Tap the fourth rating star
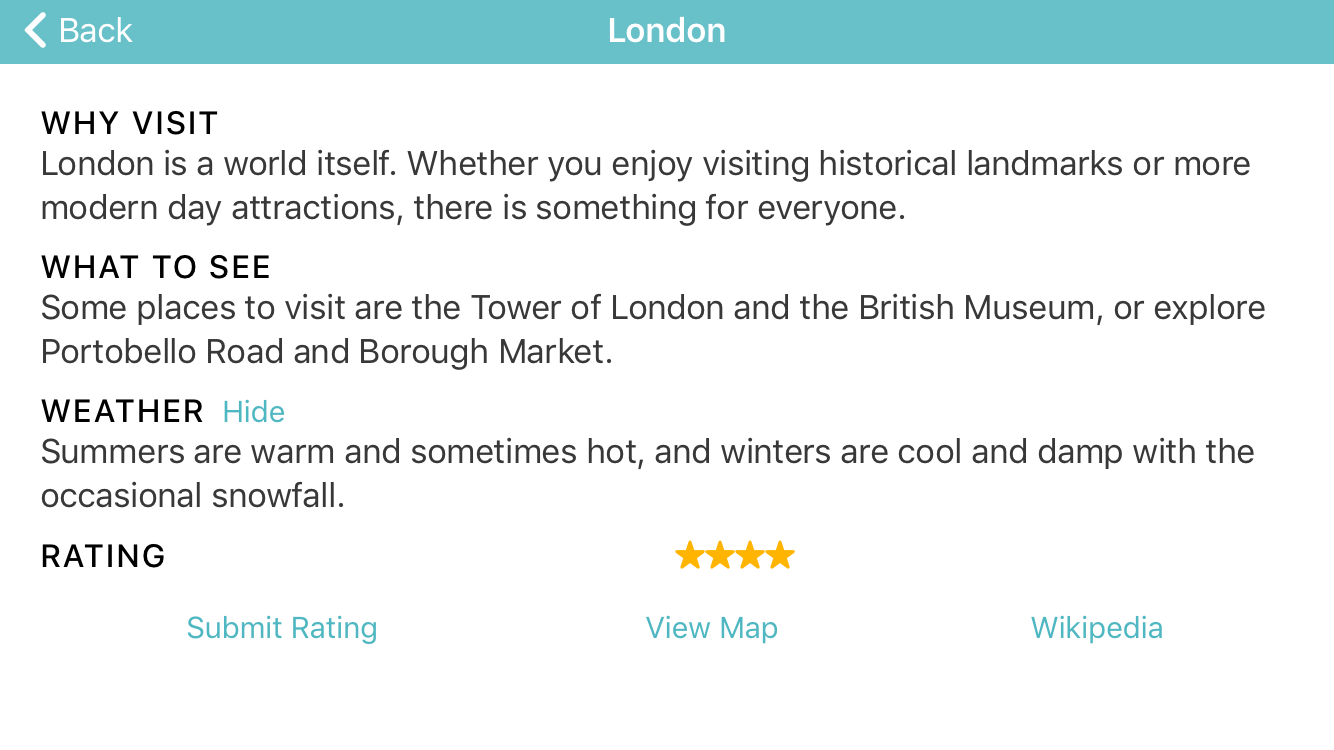The image size is (1334, 750). 779,555
